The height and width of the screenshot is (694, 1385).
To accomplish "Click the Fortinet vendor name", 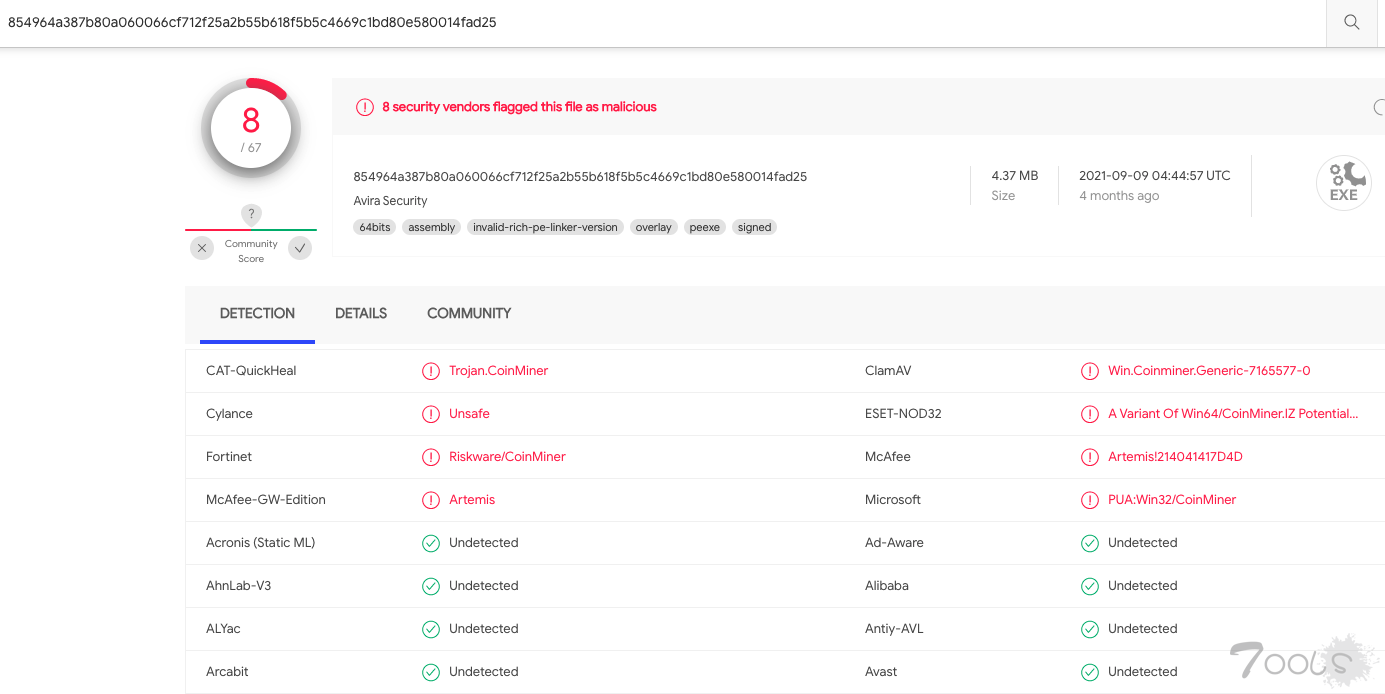I will 229,456.
